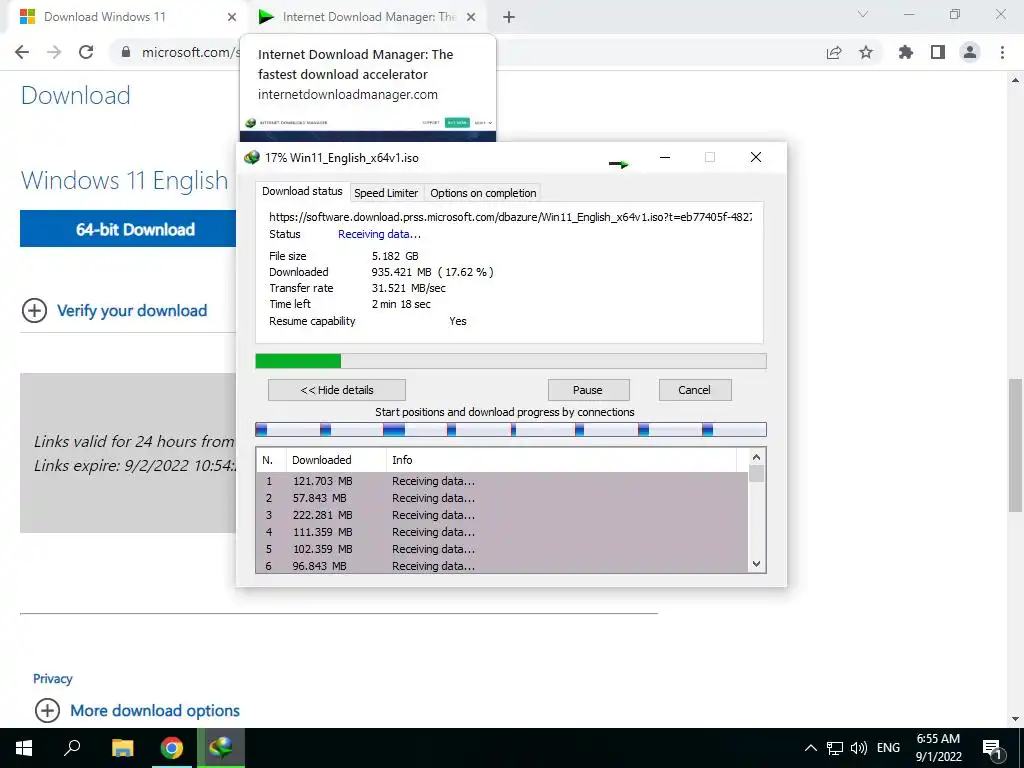Minimize the IDM download dialog

665,157
